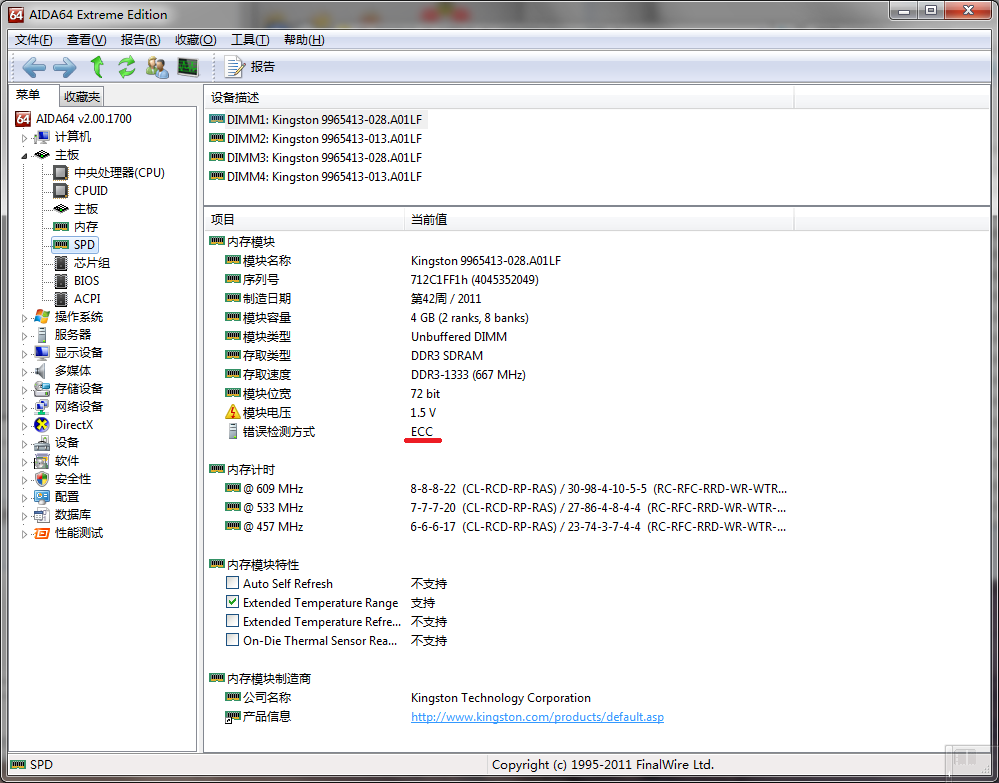This screenshot has height=783, width=999.
Task: Toggle the Auto Self Refresh checkbox
Action: tap(233, 583)
